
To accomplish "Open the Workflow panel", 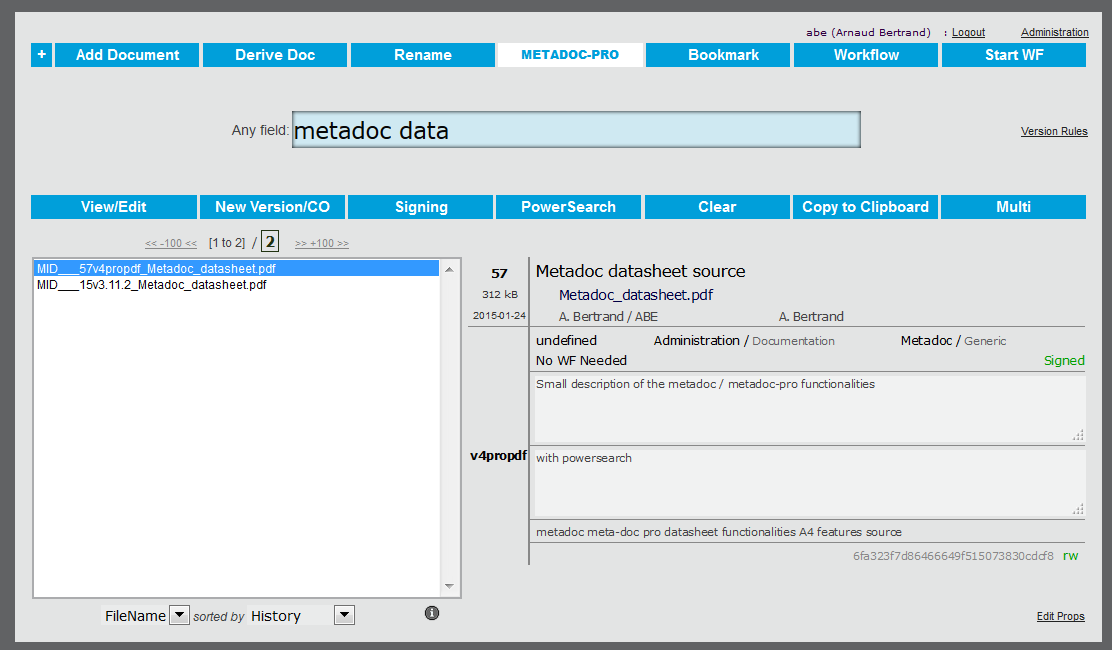I will 865,55.
